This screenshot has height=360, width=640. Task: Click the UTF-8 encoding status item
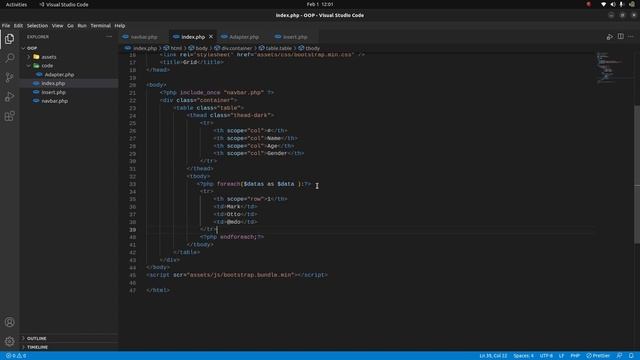(546, 356)
